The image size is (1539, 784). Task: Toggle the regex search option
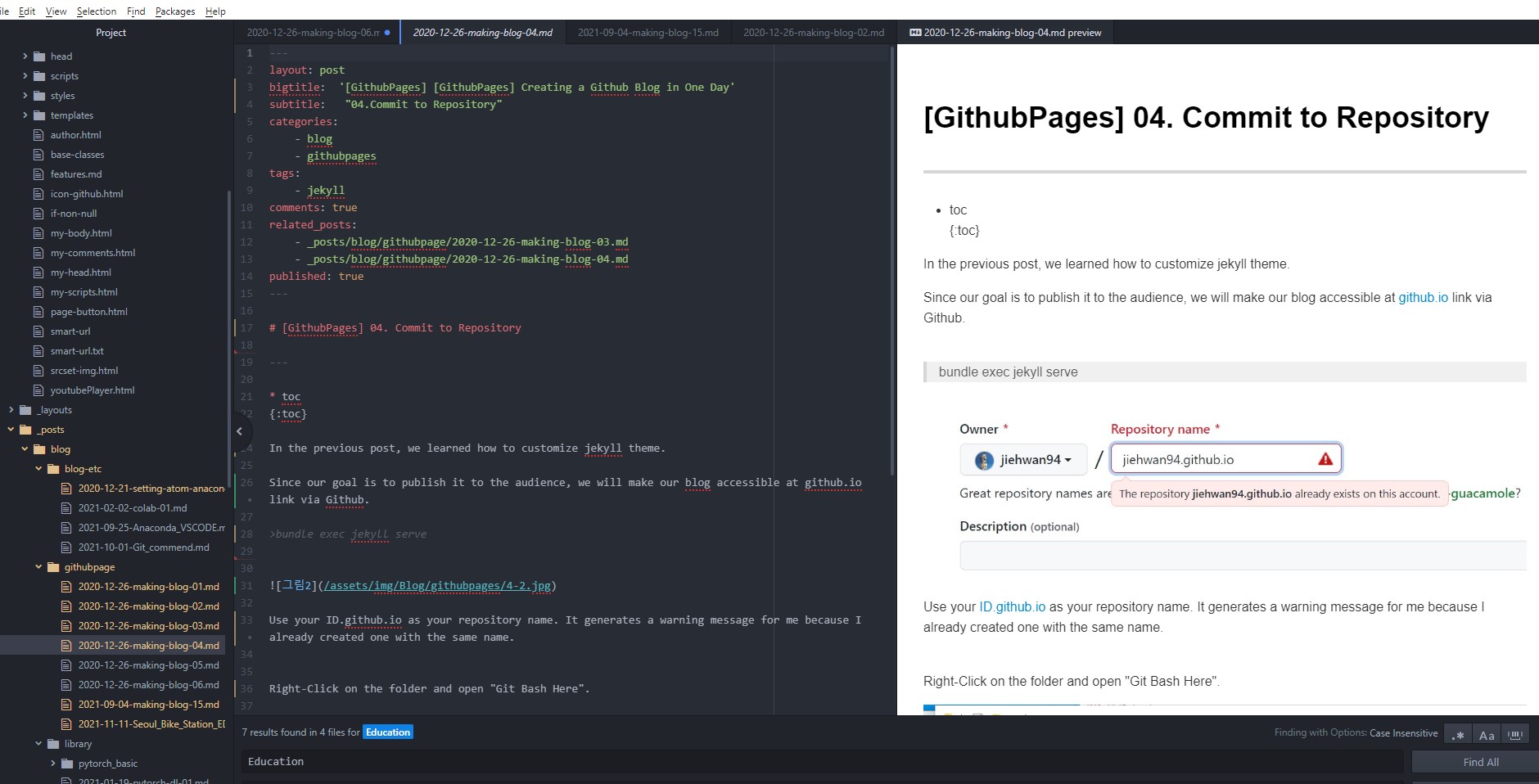pyautogui.click(x=1458, y=734)
